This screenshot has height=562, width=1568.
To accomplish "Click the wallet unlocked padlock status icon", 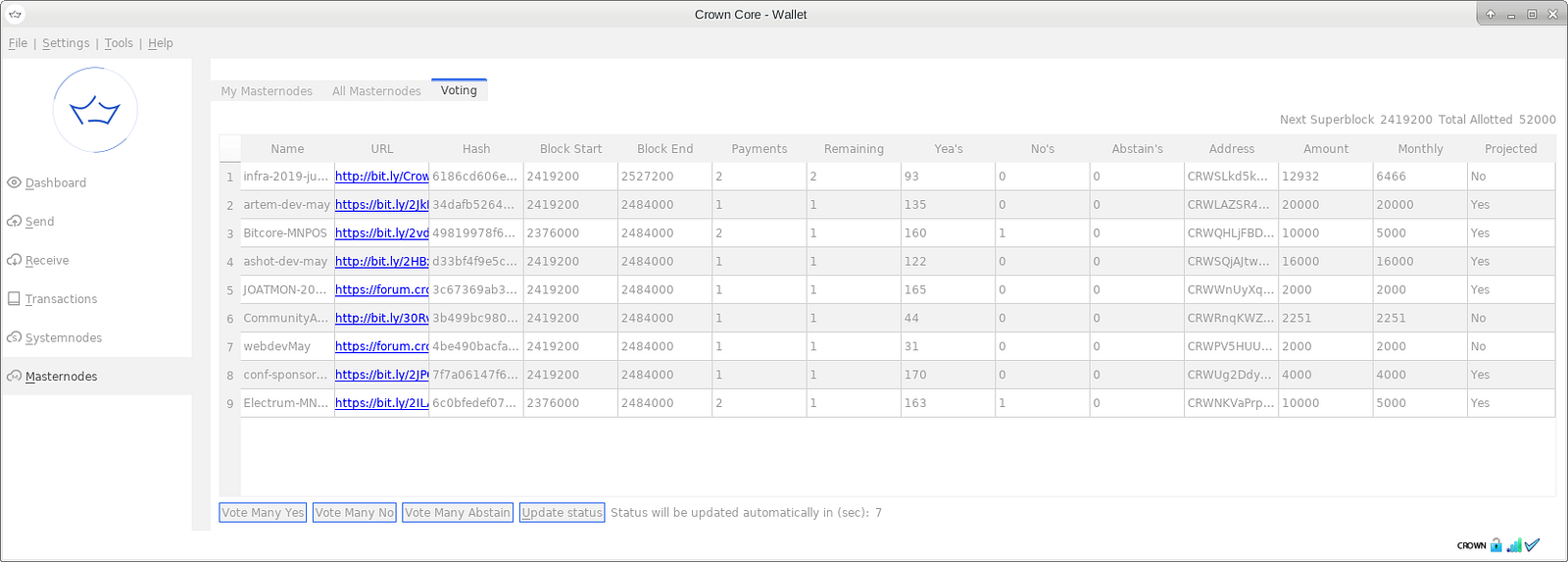I will [x=1495, y=545].
